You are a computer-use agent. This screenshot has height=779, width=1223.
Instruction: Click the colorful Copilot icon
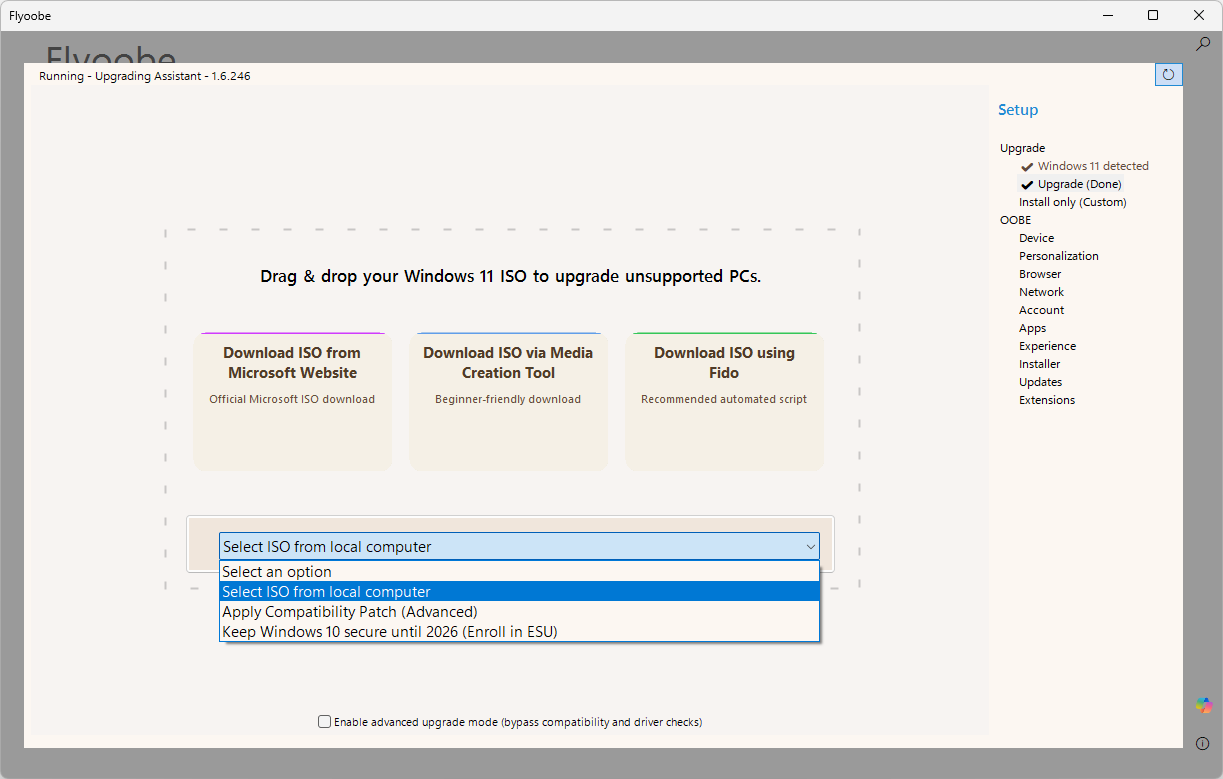(x=1204, y=705)
